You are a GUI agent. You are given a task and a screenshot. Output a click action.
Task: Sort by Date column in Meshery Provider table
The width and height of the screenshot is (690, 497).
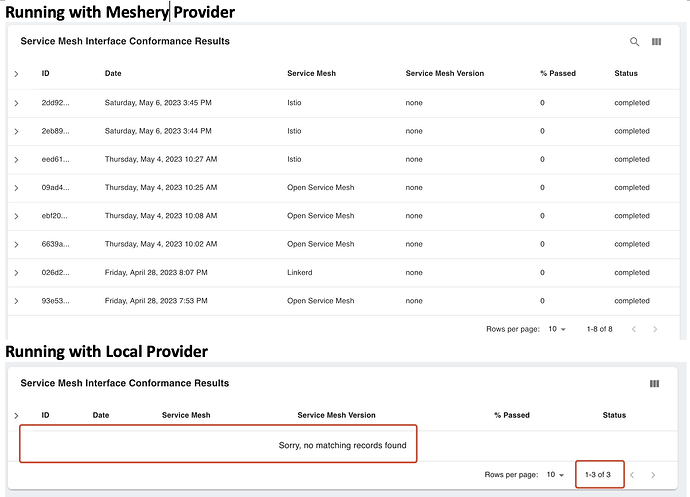coord(113,73)
